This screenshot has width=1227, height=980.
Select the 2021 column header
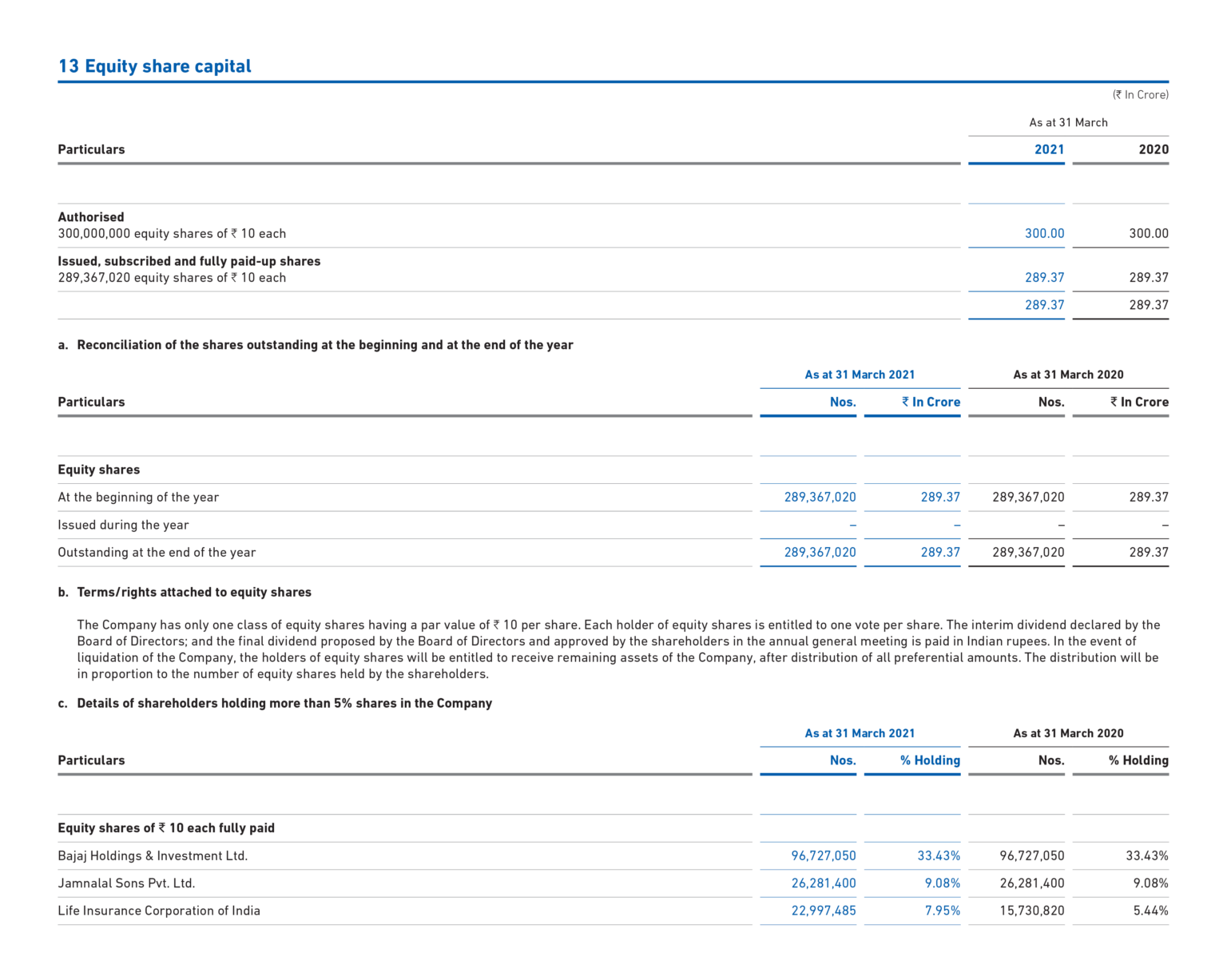(x=1048, y=149)
